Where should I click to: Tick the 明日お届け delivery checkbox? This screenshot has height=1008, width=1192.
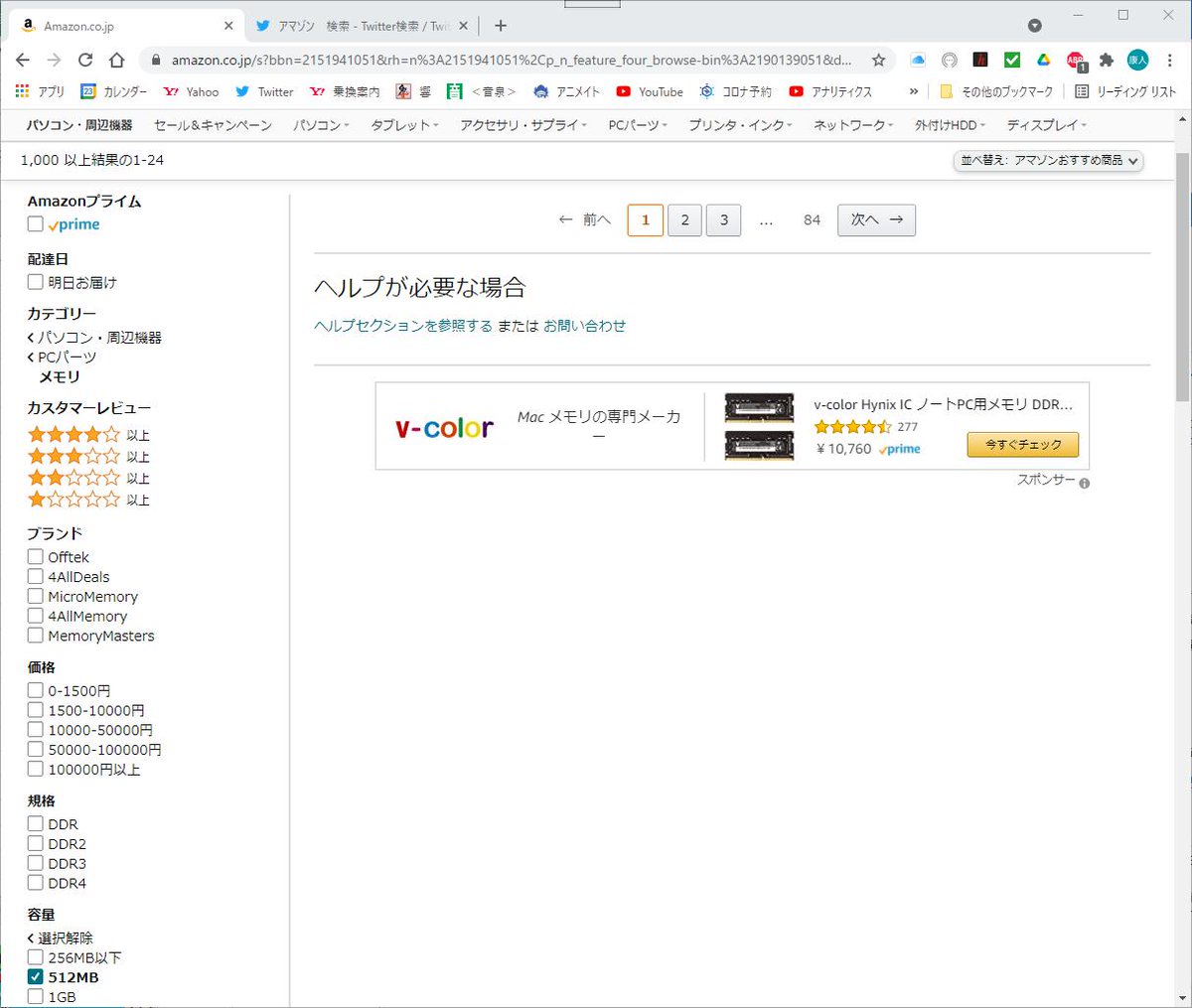pos(36,282)
